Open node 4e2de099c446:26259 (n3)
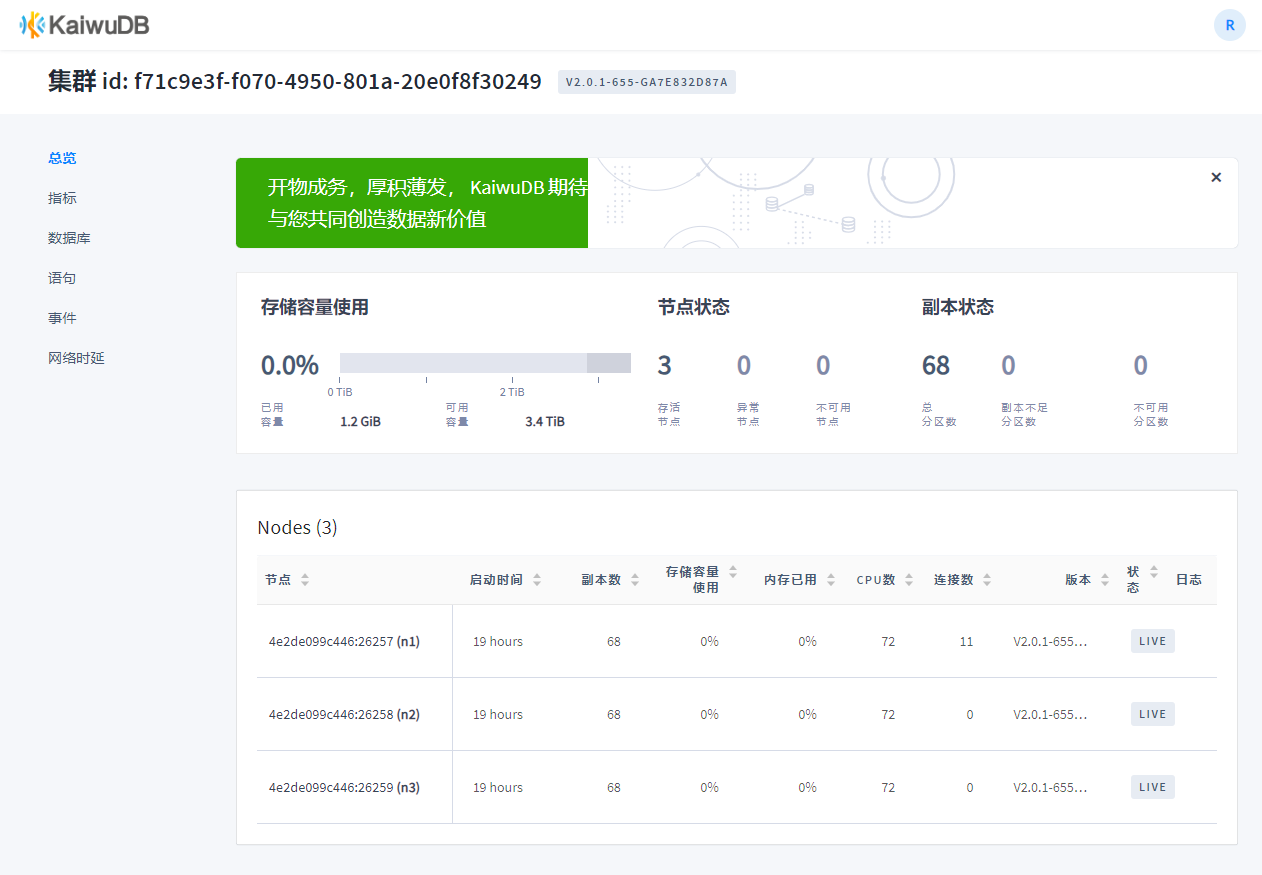Viewport: 1262px width, 875px height. [344, 787]
